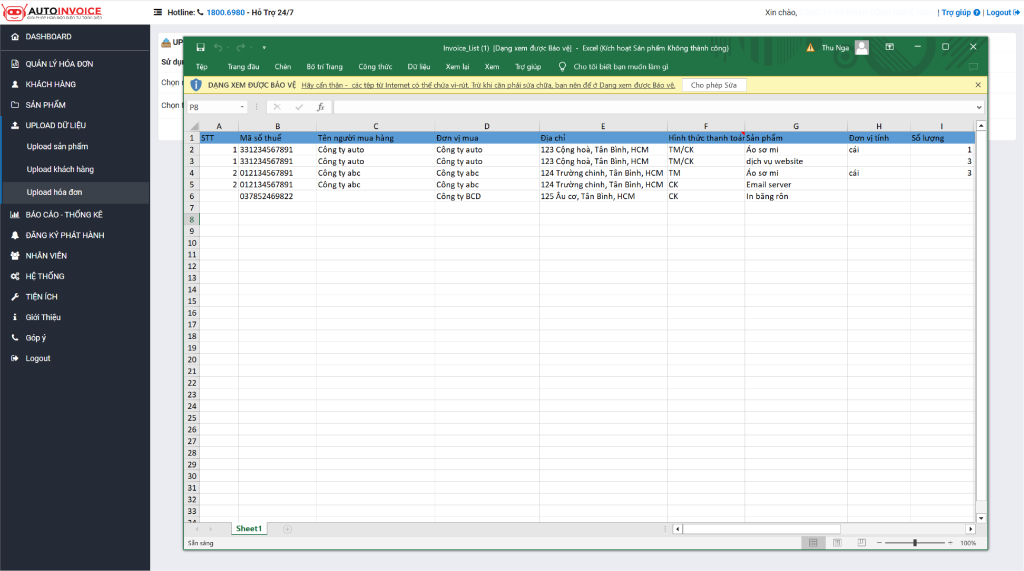The height and width of the screenshot is (571, 1024).
Task: Open the Thu Nga account avatar
Action: pyautogui.click(x=862, y=47)
